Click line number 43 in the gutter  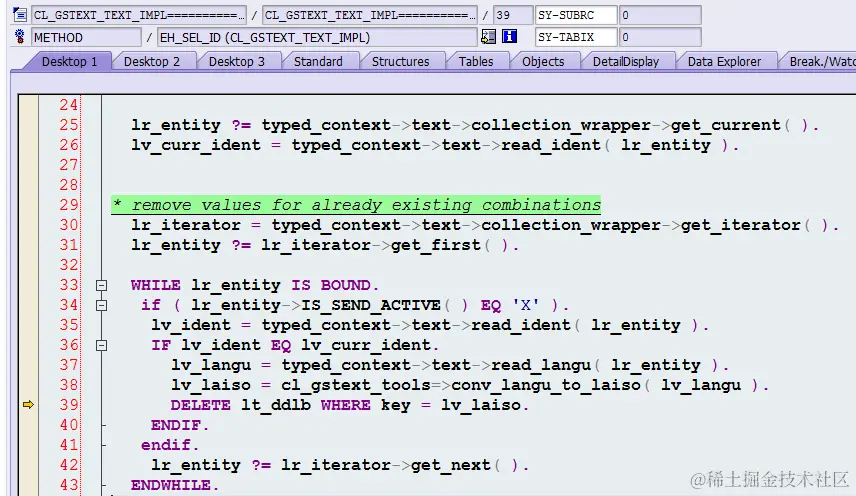click(x=69, y=485)
